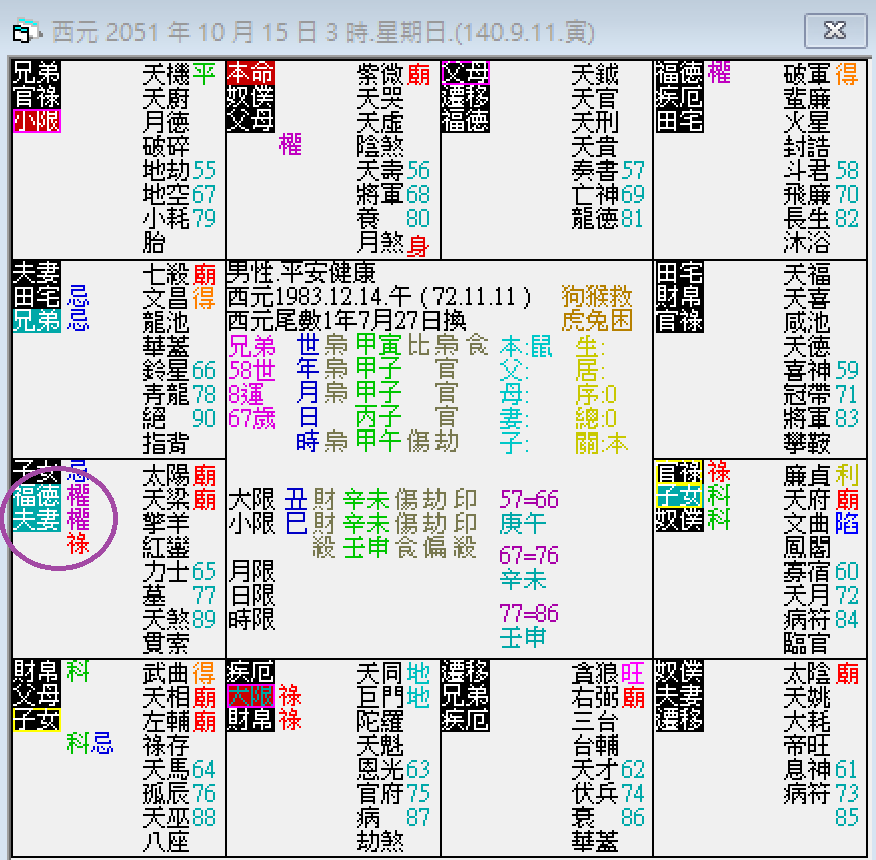Click the 時限 row label
Image resolution: width=876 pixels, height=860 pixels.
(x=251, y=620)
